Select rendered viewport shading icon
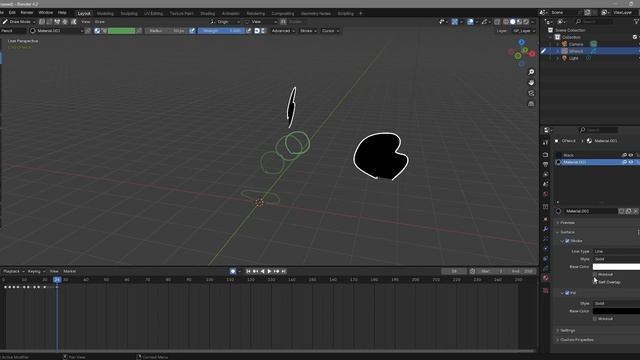The image size is (640, 360). click(x=526, y=22)
